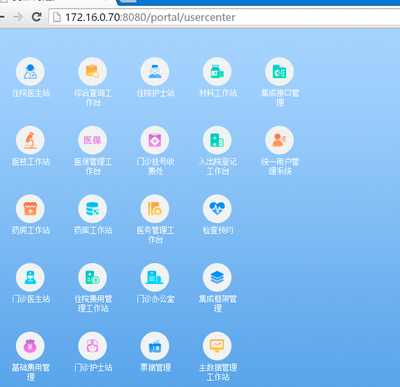Launch the 入出院登记工作台 icon
This screenshot has height=387, width=400.
coord(217,140)
